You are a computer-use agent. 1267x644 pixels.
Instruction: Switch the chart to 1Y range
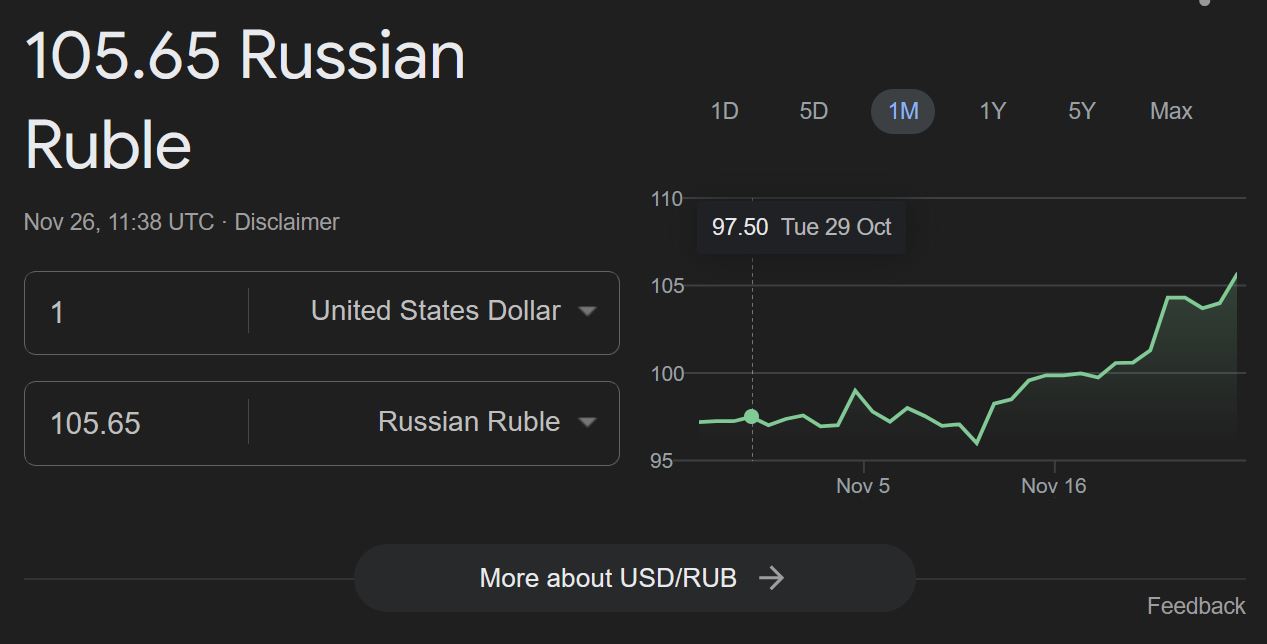[x=992, y=111]
